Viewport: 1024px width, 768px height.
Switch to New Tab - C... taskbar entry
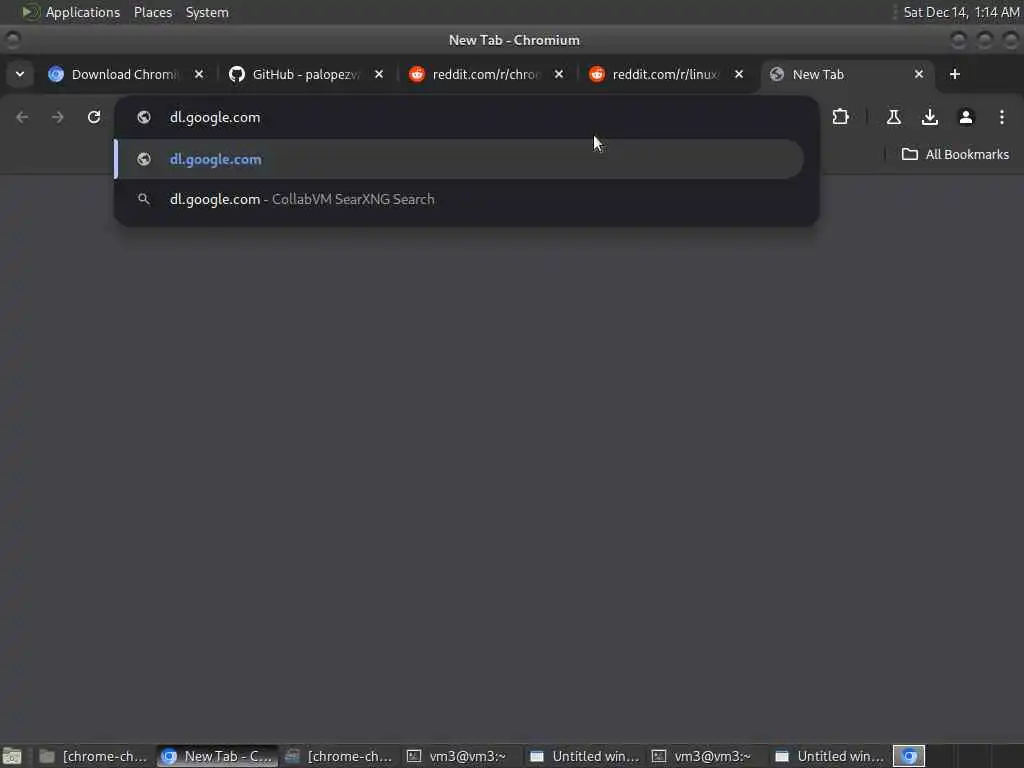coord(218,756)
